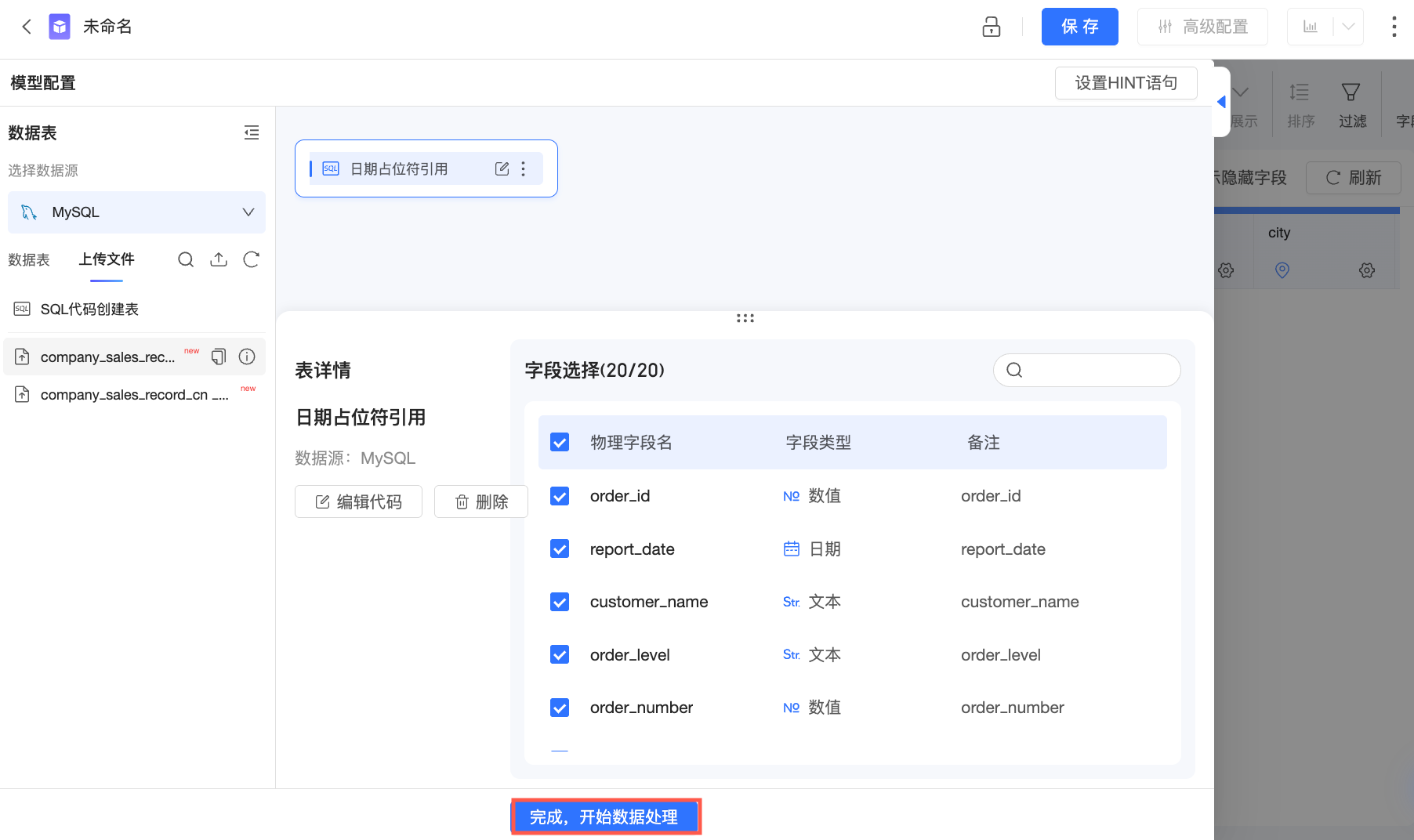The image size is (1414, 840).
Task: Click the 保存 save button
Action: (x=1080, y=27)
